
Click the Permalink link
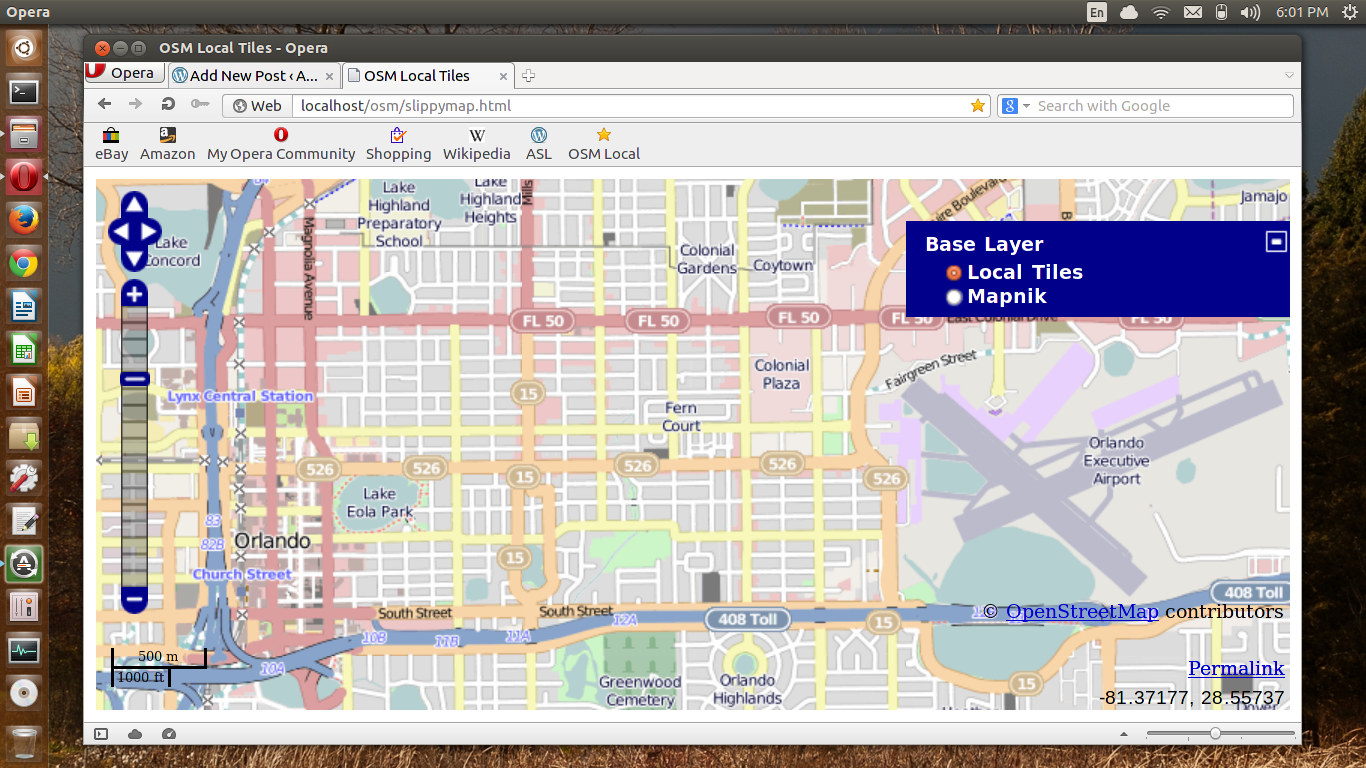coord(1236,669)
